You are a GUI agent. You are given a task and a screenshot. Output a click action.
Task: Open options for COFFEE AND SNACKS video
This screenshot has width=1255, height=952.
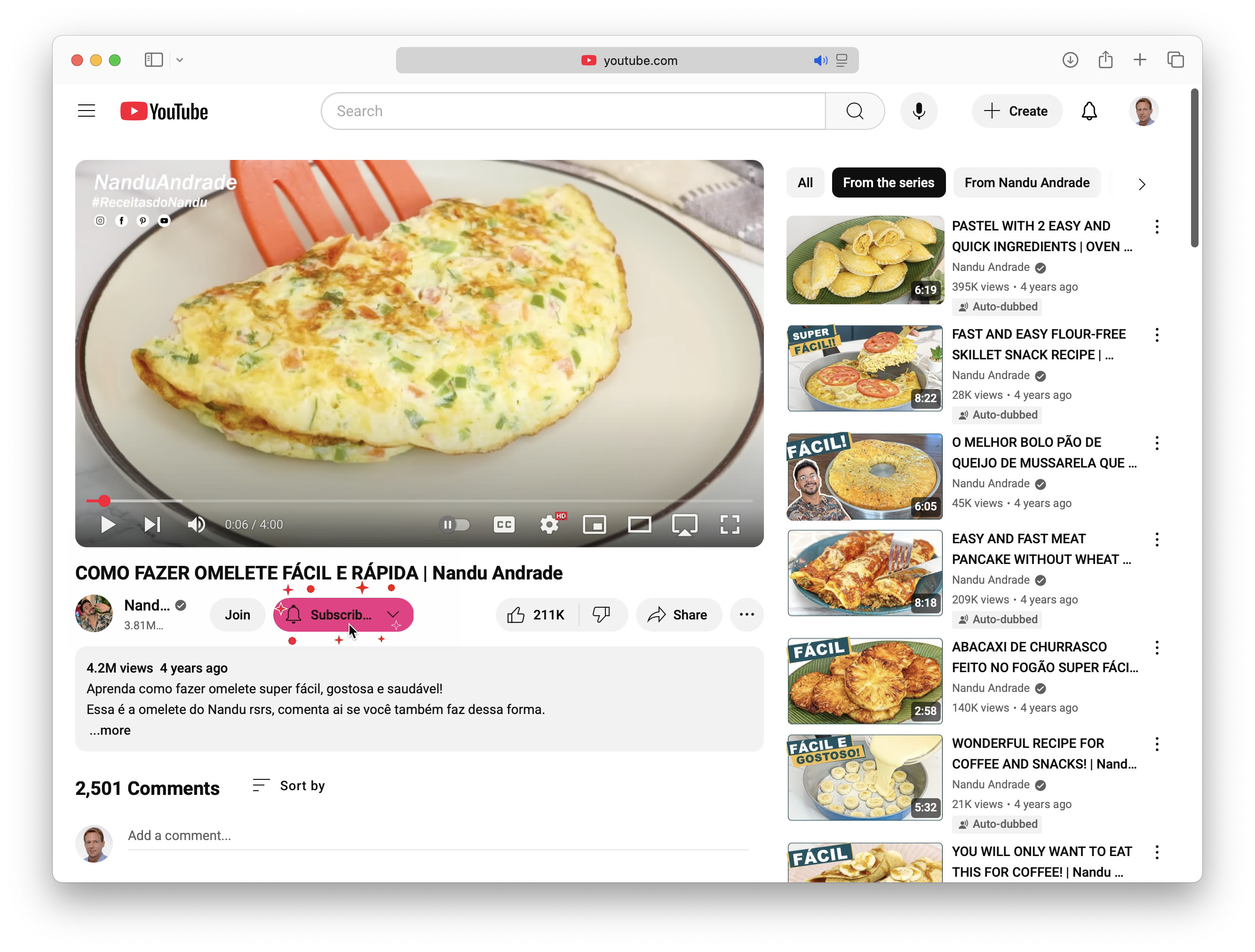(x=1156, y=745)
